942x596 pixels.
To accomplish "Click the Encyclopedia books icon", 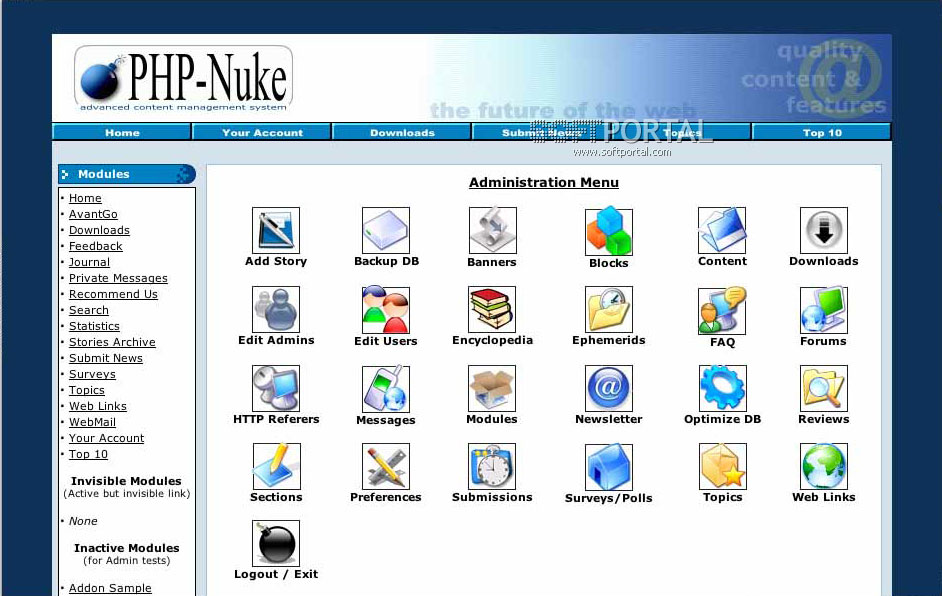I will pos(492,309).
